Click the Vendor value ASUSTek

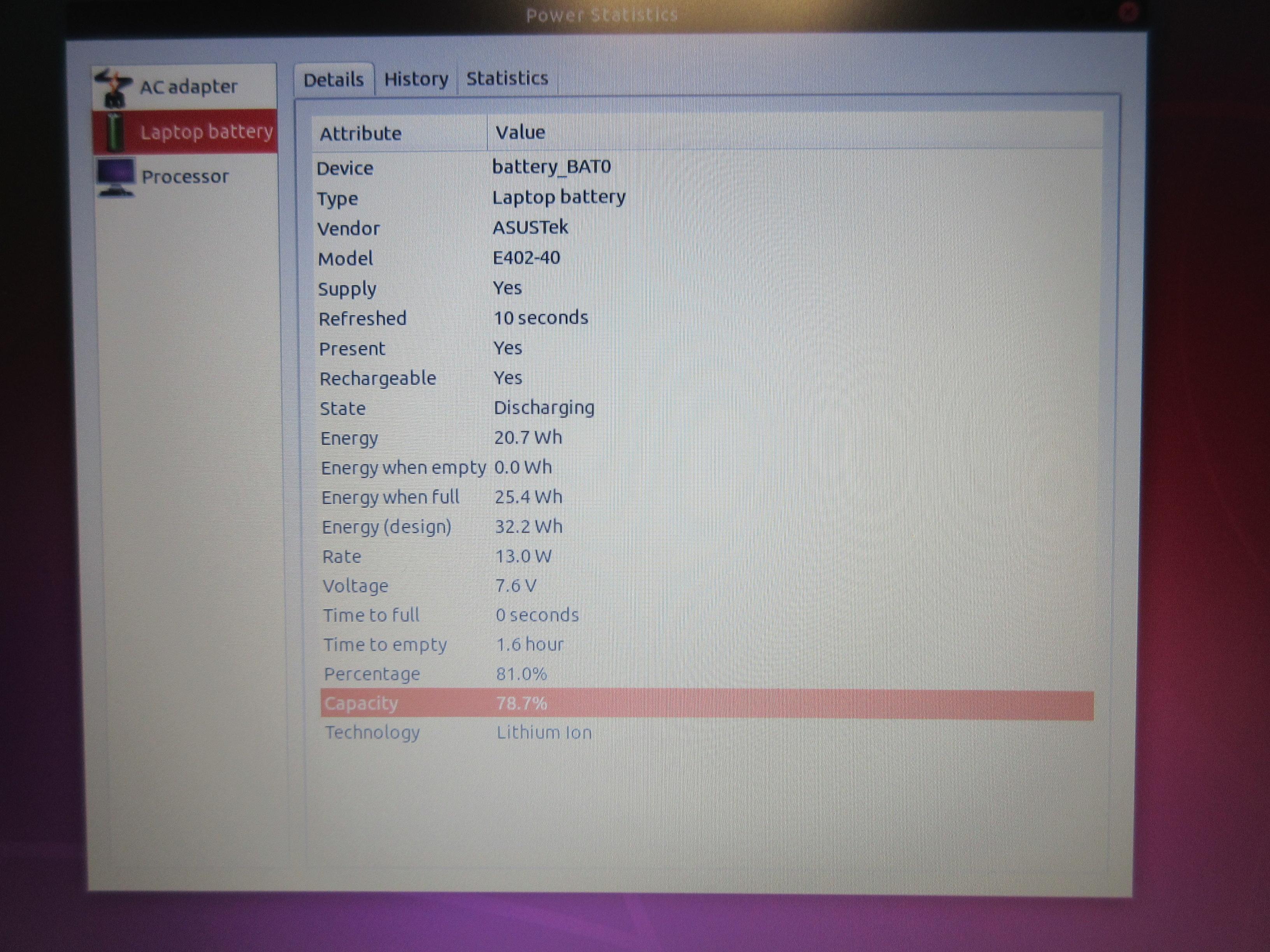click(x=530, y=227)
